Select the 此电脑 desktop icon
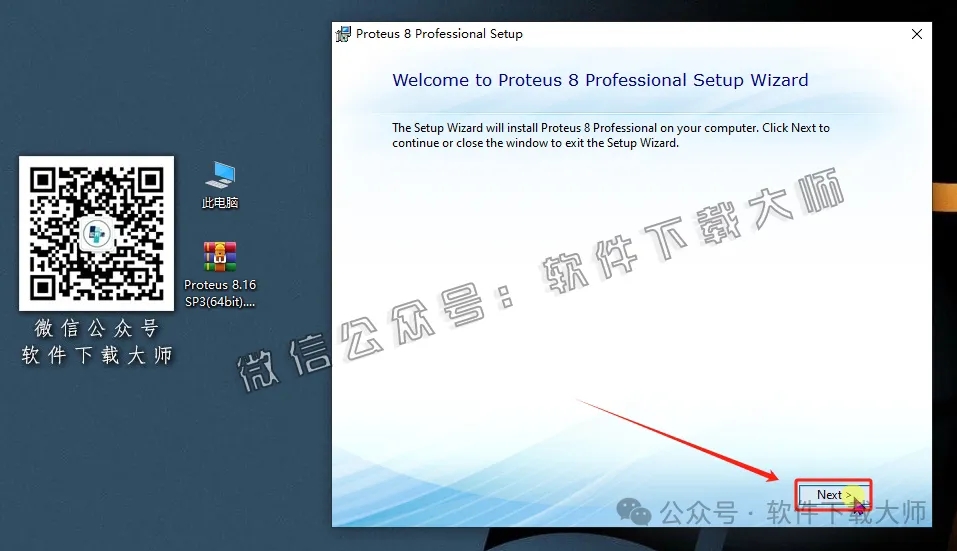The width and height of the screenshot is (957, 551). click(x=220, y=185)
